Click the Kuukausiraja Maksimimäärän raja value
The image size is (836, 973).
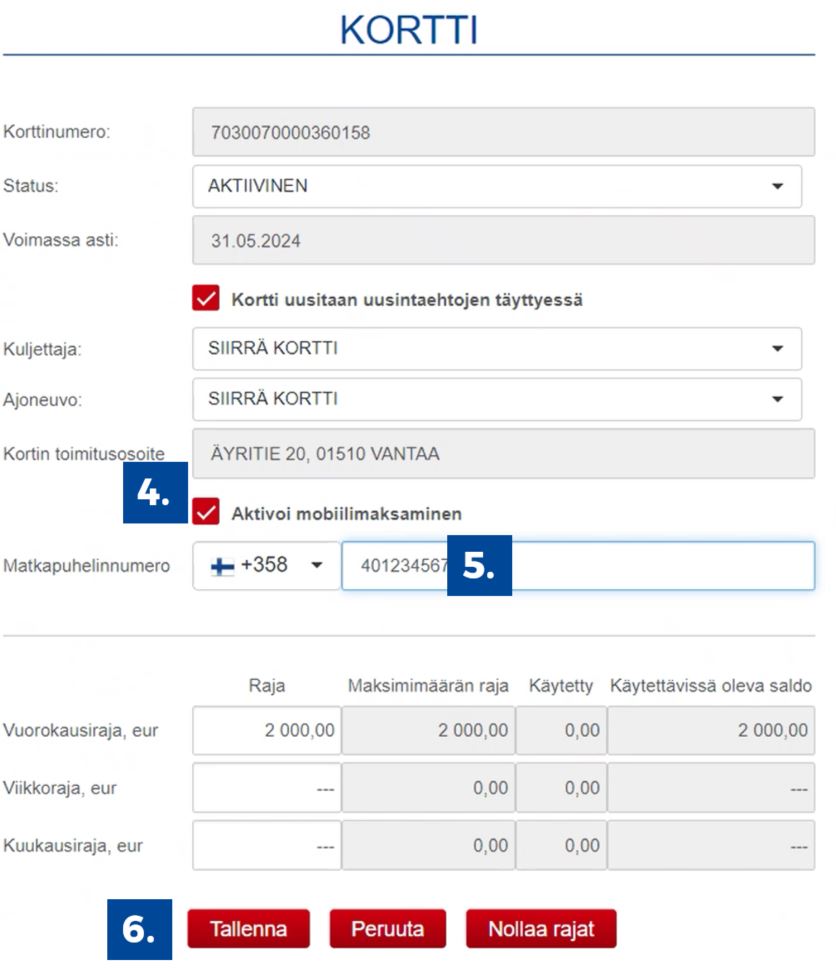pyautogui.click(x=428, y=846)
